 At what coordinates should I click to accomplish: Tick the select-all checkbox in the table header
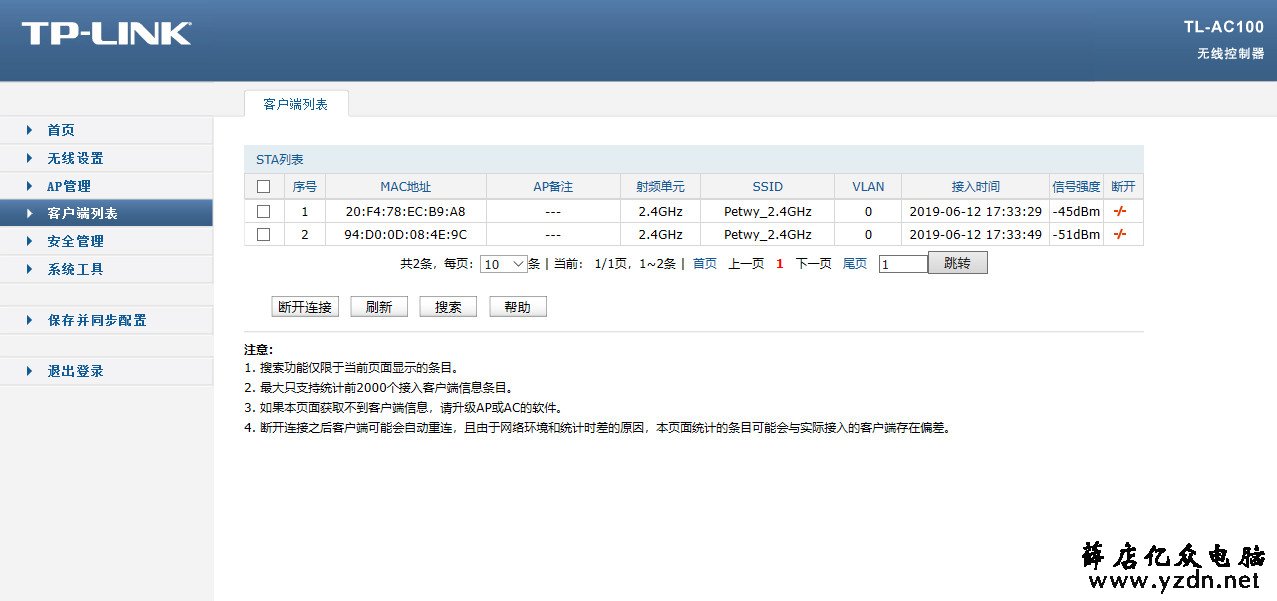click(264, 187)
